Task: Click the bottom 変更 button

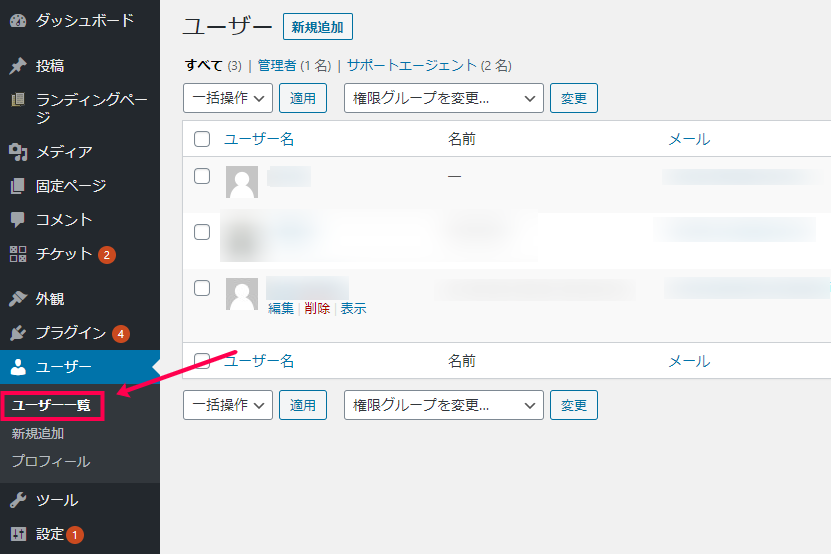Action: 573,405
